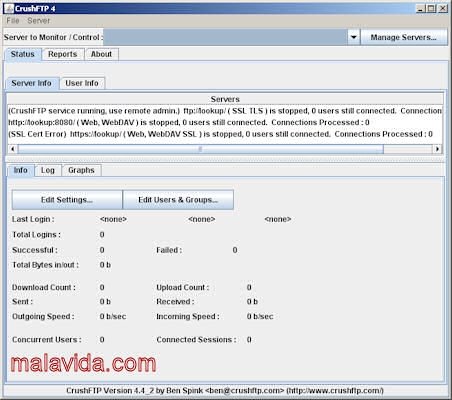Minimize the CrushFTP window
The height and width of the screenshot is (400, 452).
[421, 8]
